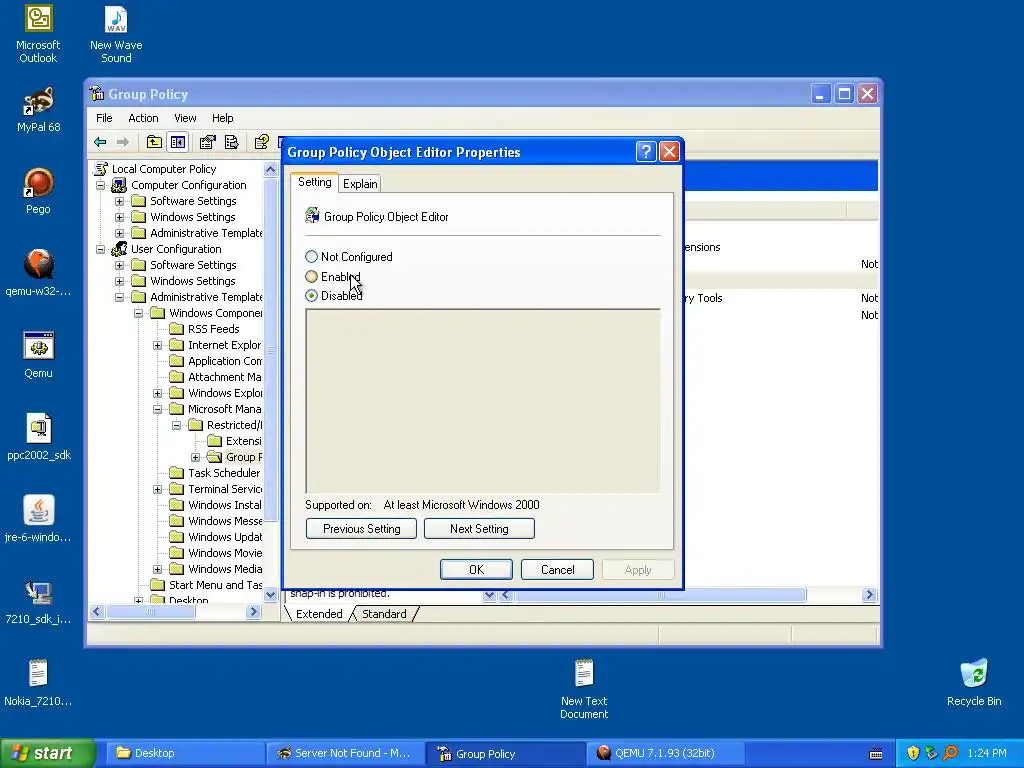Click details pane horizontal scroll right arrow
This screenshot has width=1024, height=768.
tap(869, 594)
